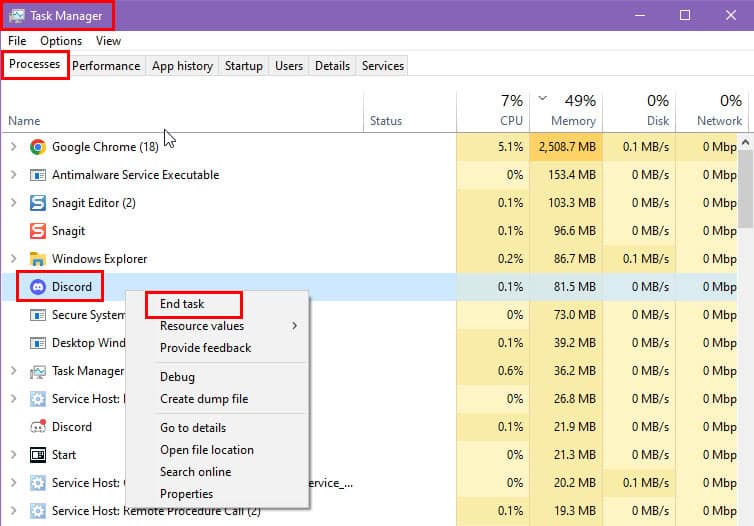Click the Service Host 20.2 MB gear icon
Screen dimensions: 754x526
pyautogui.click(x=38, y=483)
